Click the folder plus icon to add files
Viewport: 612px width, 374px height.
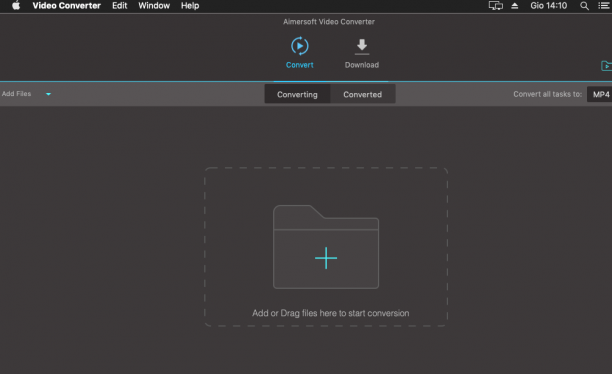click(326, 247)
